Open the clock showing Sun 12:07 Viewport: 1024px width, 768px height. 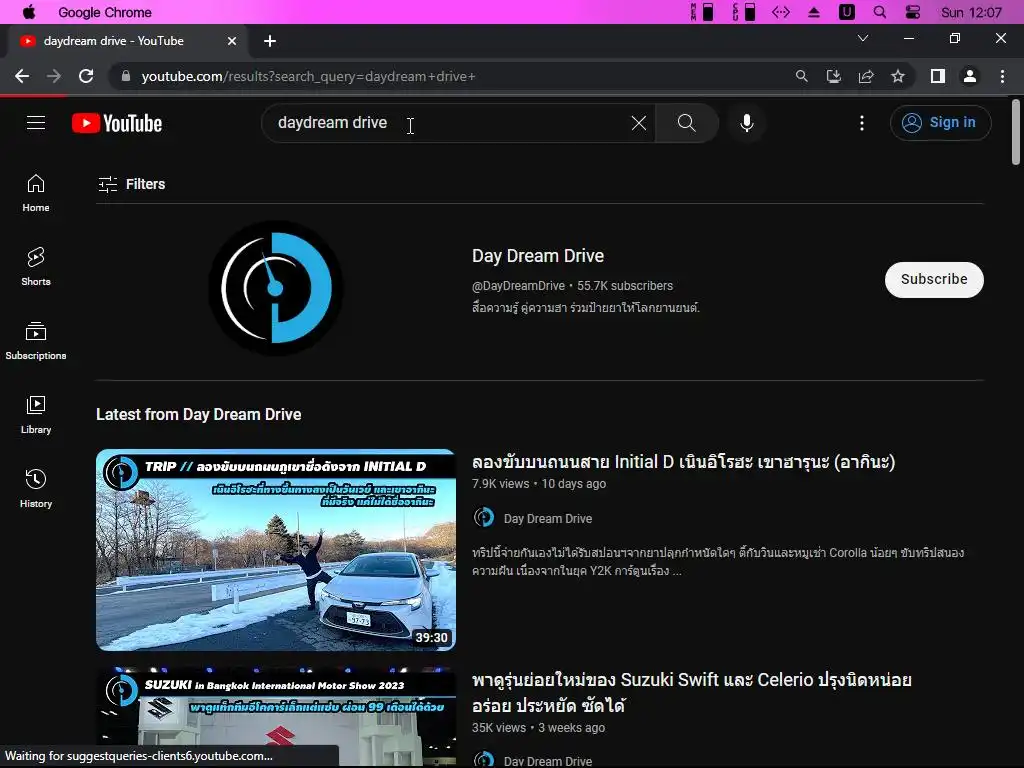[971, 12]
